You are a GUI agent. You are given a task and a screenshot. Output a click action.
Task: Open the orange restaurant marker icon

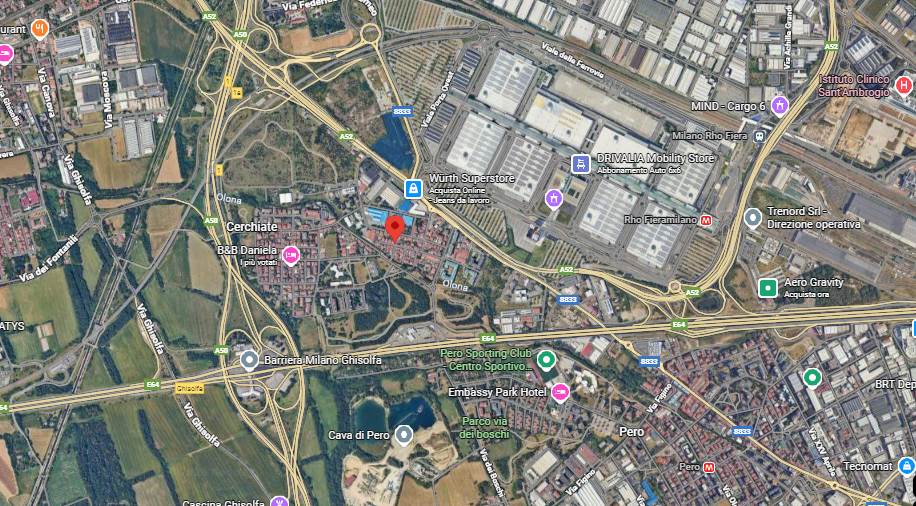pyautogui.click(x=39, y=29)
